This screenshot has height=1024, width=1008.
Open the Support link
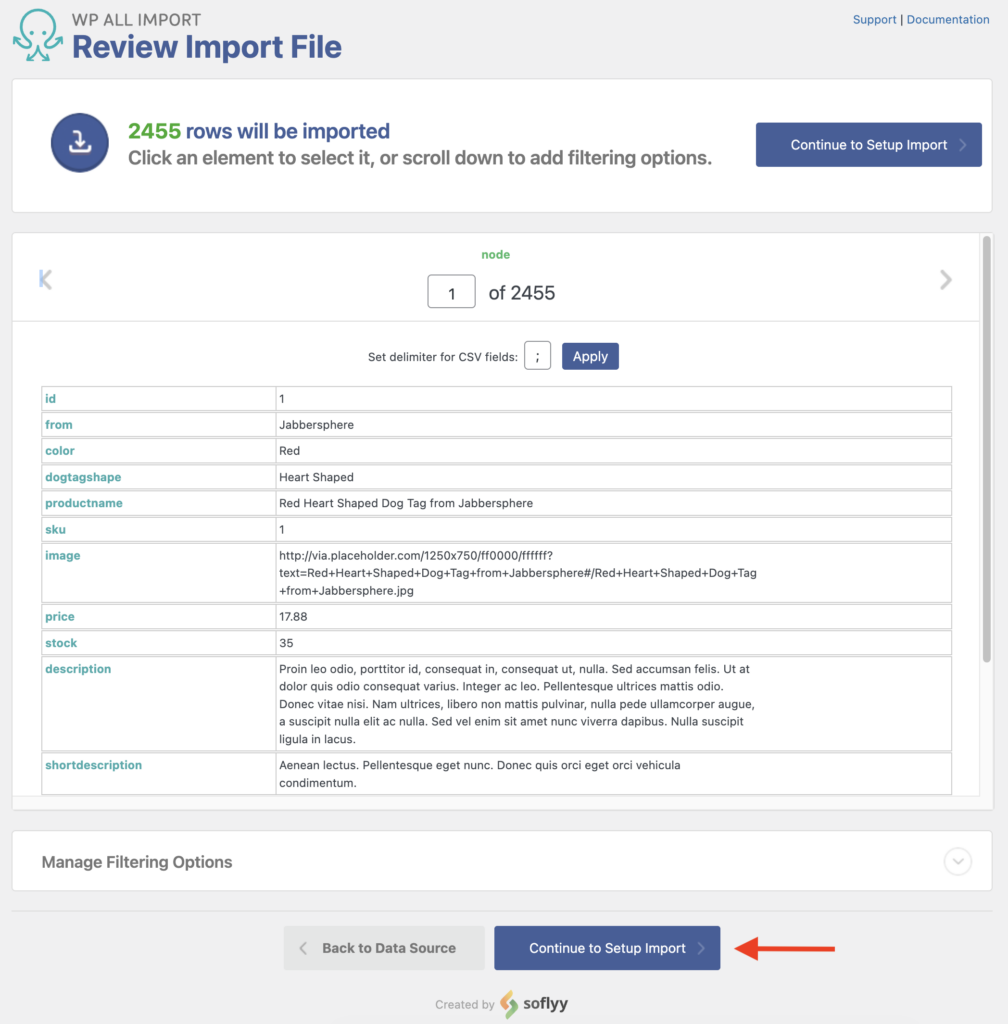(874, 19)
